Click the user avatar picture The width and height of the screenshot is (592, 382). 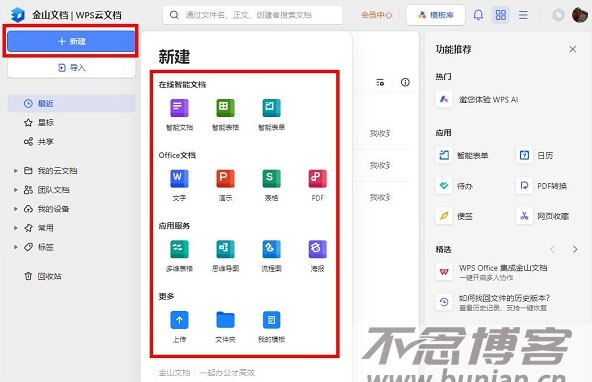tap(580, 15)
